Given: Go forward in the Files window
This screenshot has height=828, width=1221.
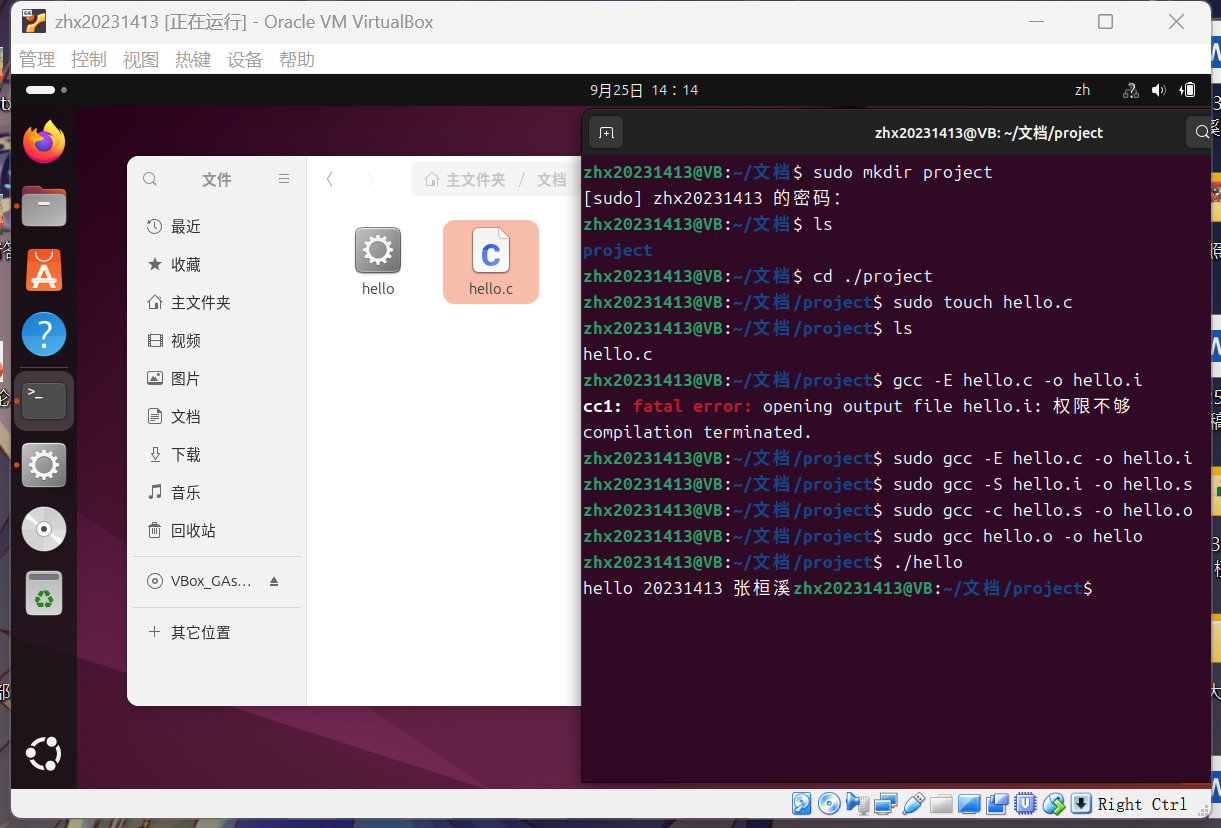Looking at the screenshot, I should pyautogui.click(x=370, y=180).
